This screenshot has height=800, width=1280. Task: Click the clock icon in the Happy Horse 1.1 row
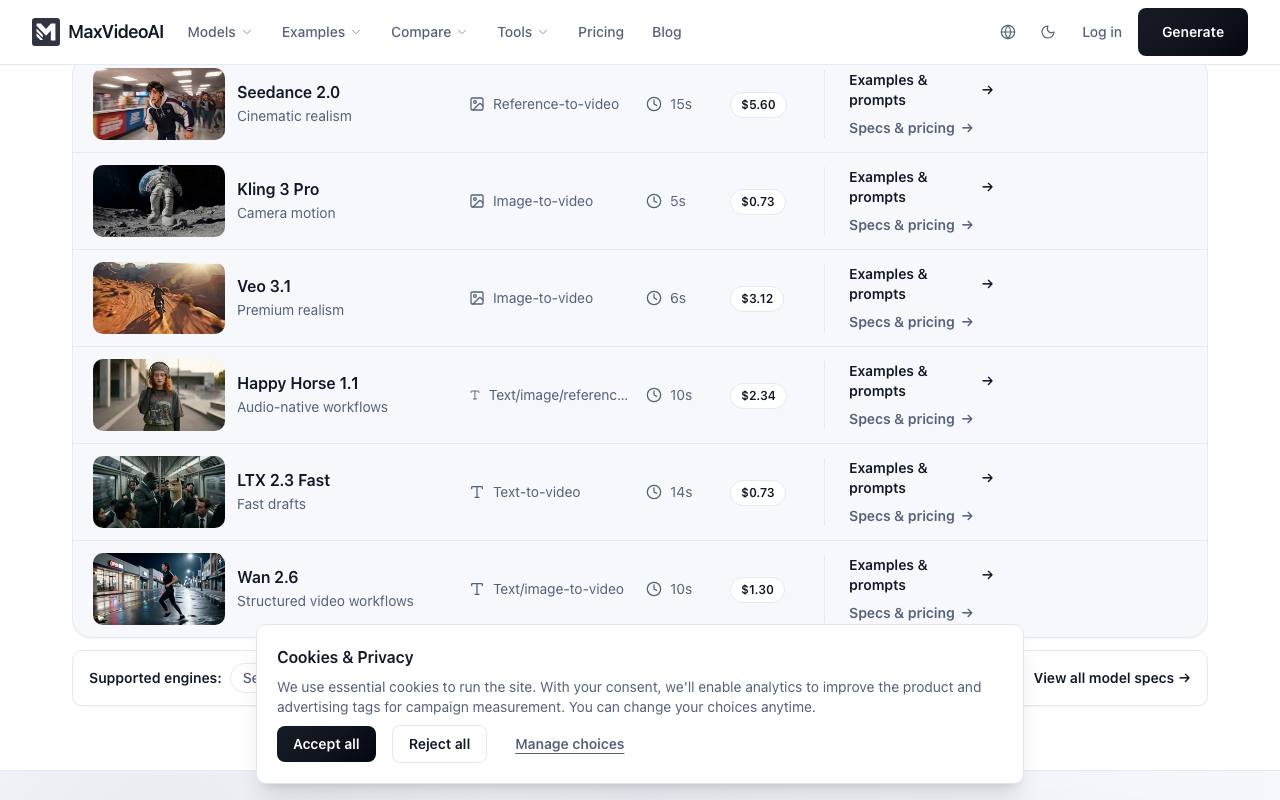[x=654, y=395]
